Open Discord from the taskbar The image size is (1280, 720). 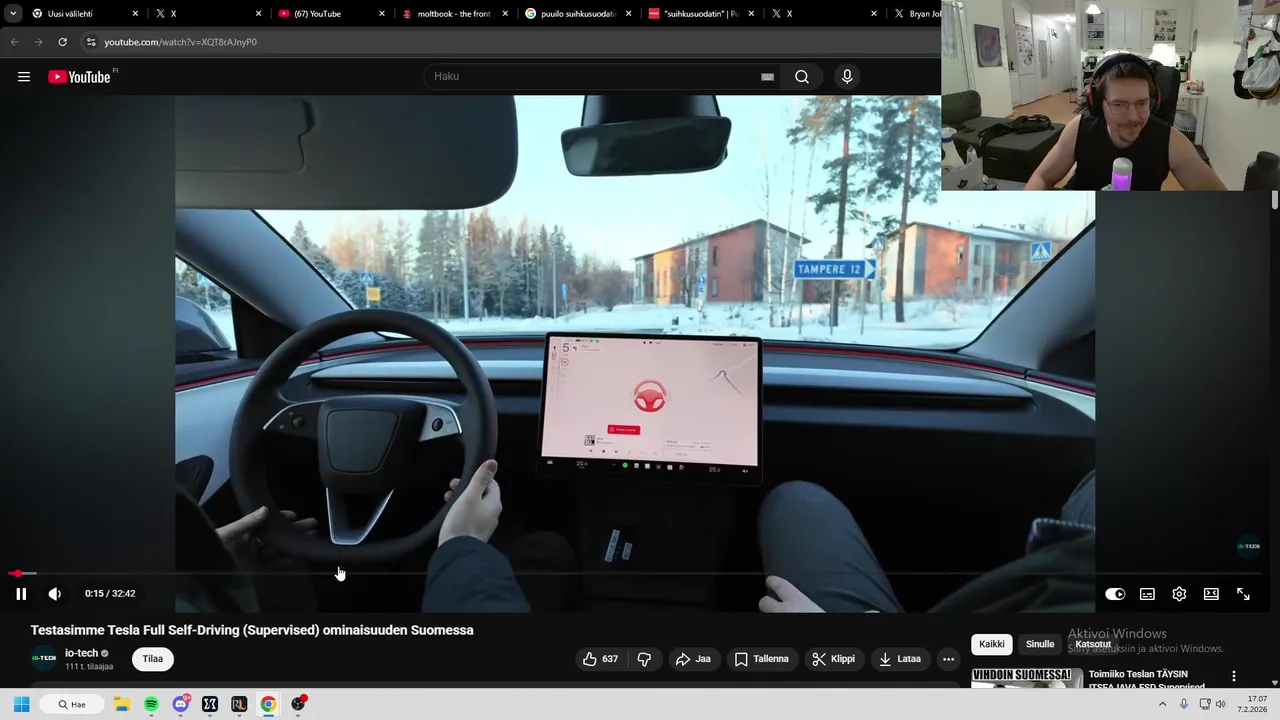tap(180, 704)
